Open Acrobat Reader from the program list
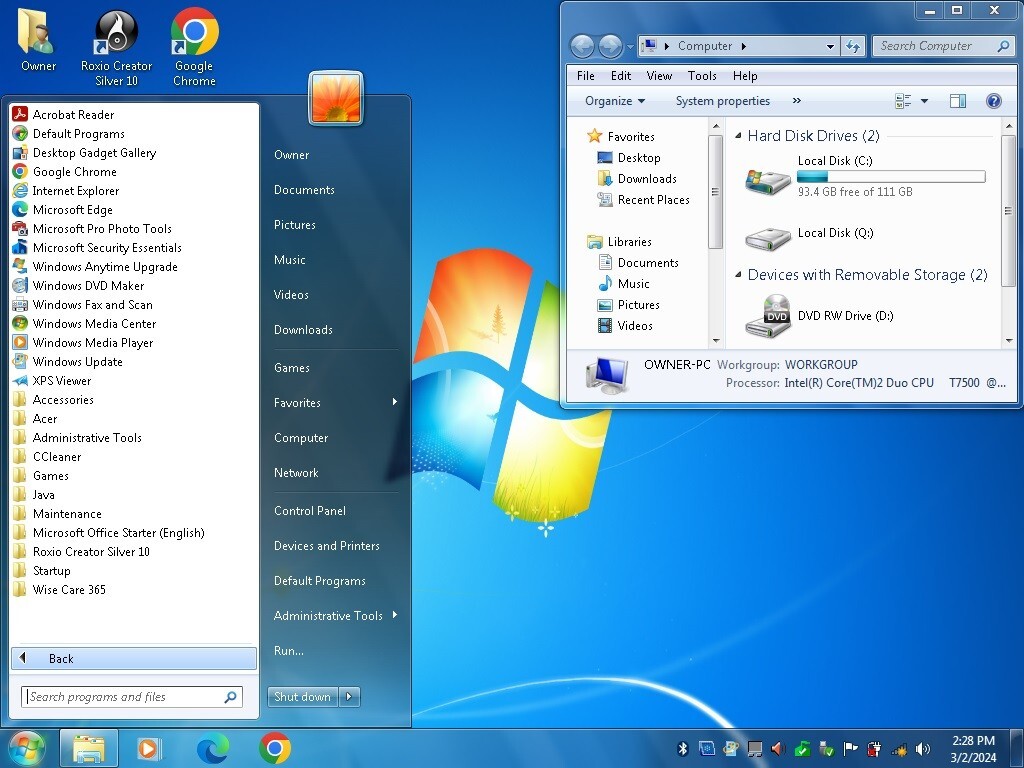Viewport: 1024px width, 768px height. (x=63, y=114)
